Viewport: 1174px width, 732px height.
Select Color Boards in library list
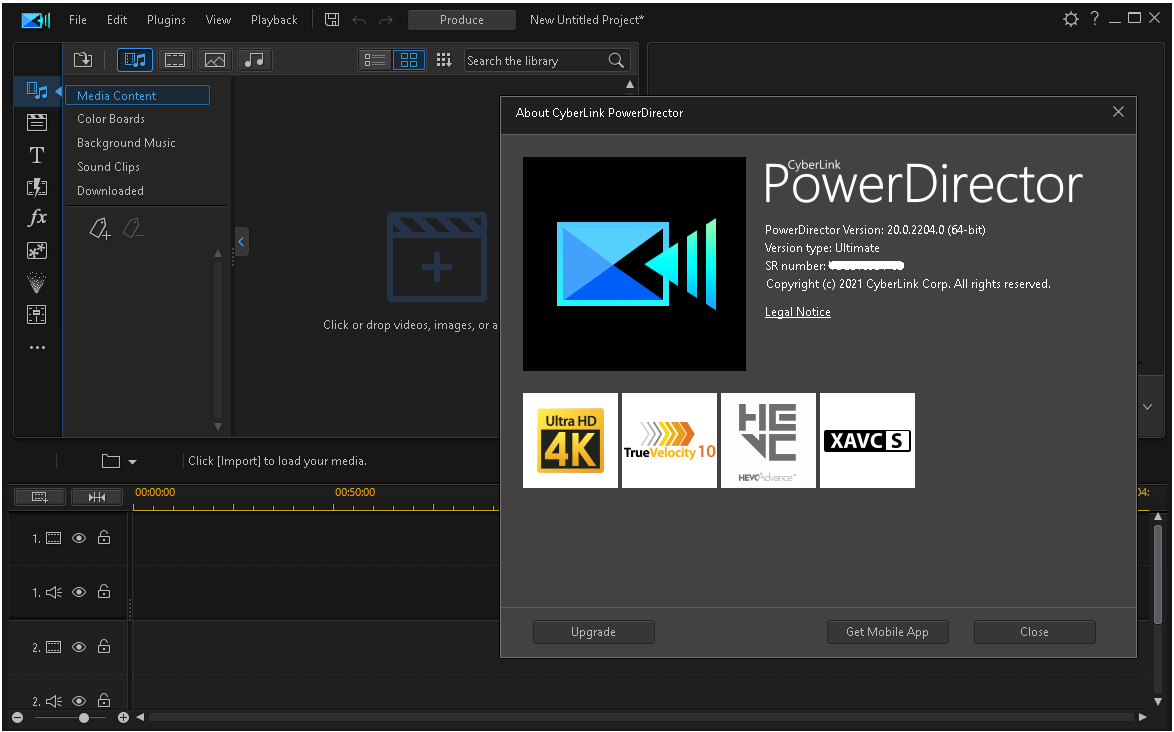coord(111,119)
